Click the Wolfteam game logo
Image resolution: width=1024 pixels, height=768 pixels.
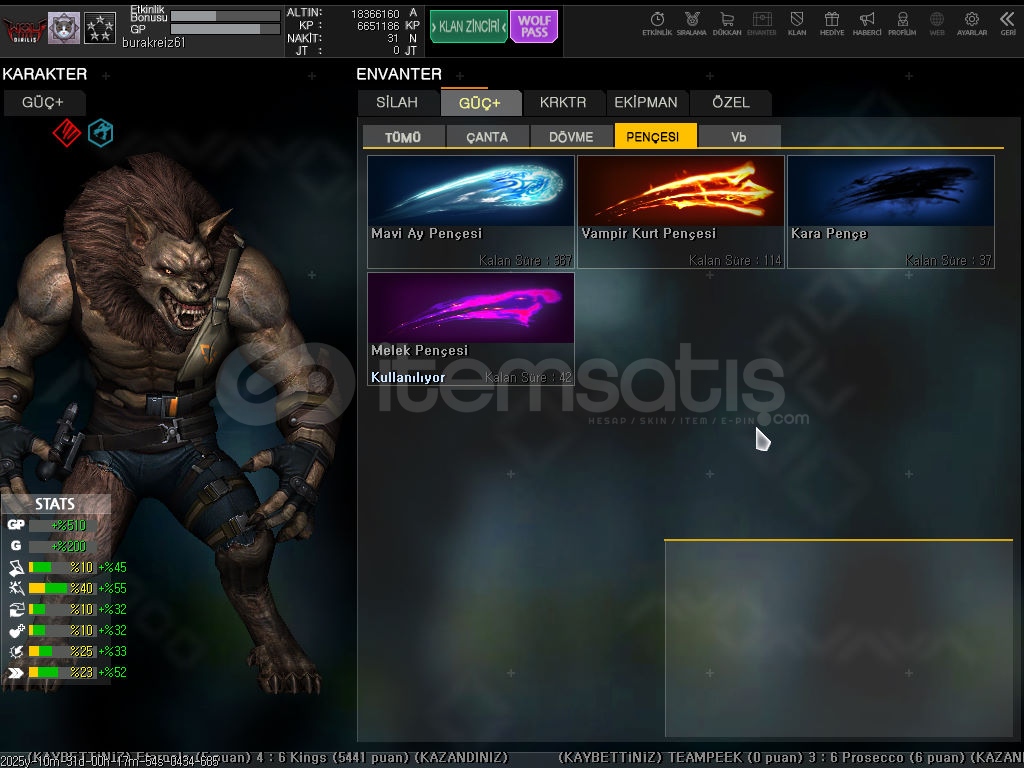coord(24,29)
